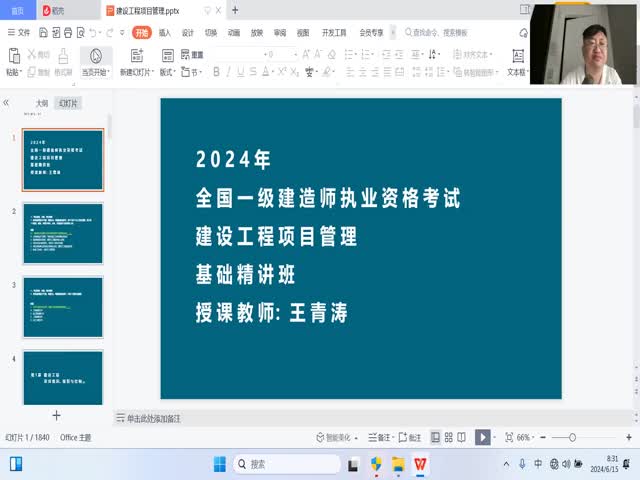Click the Save icon in quick toolbar
Image resolution: width=640 pixels, height=480 pixels.
tap(43, 33)
